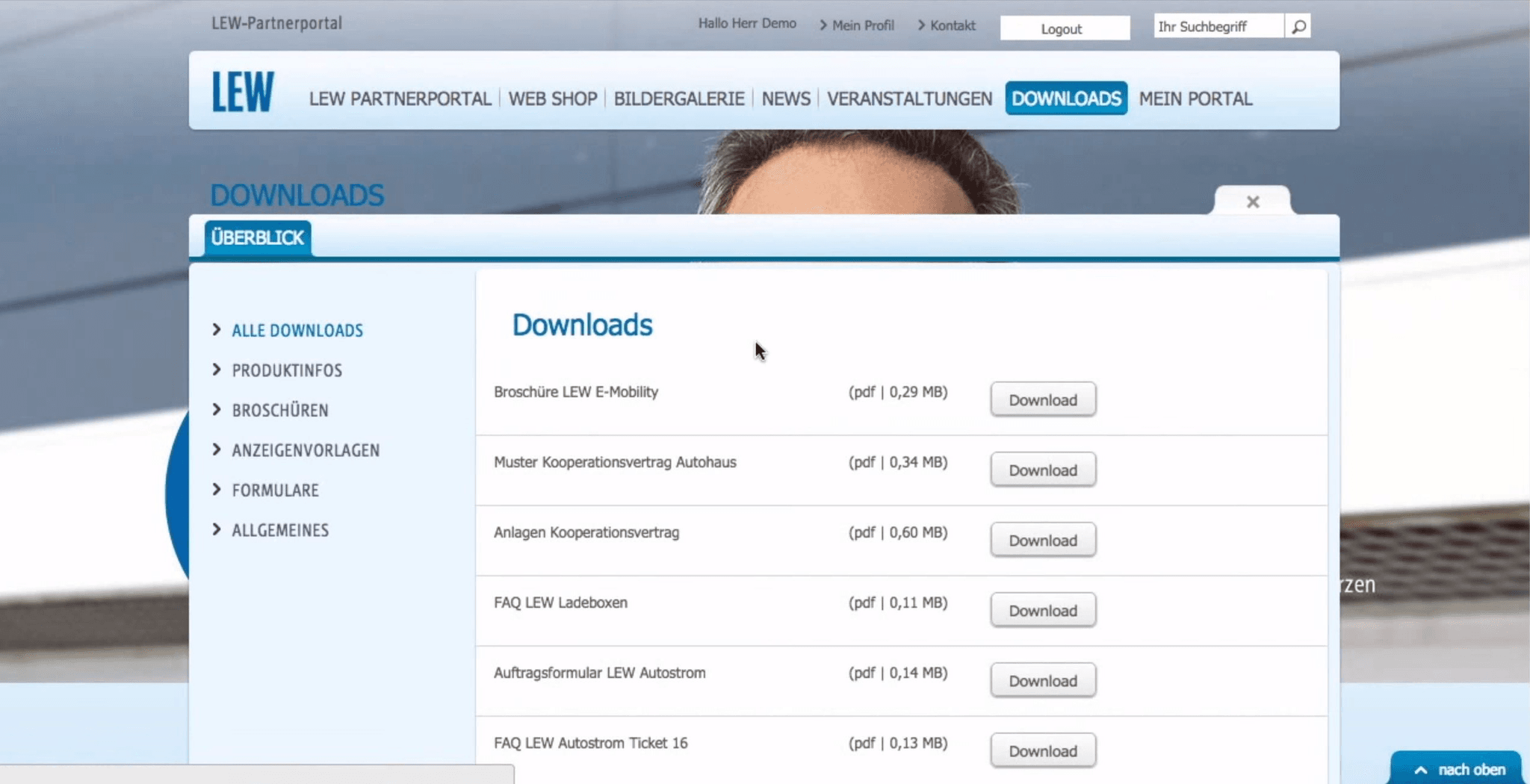Switch to the Überblick tab
The width and height of the screenshot is (1530, 784).
click(258, 238)
